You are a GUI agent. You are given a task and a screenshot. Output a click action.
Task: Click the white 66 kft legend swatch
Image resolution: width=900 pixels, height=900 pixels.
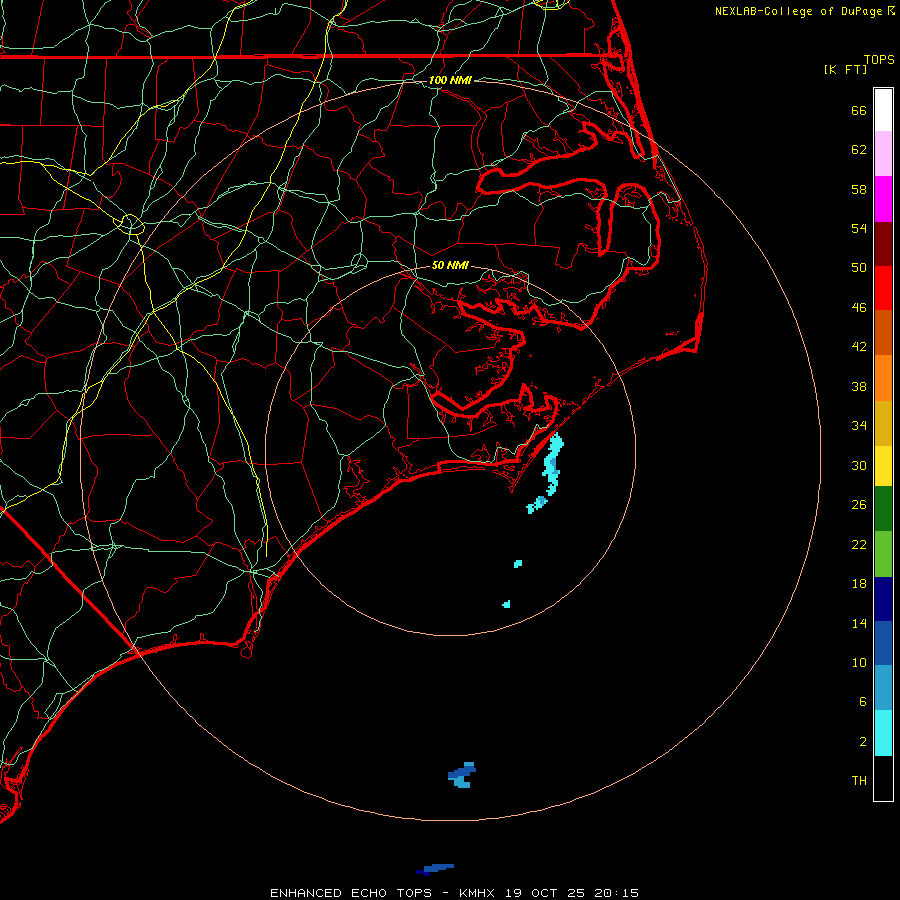(x=883, y=110)
